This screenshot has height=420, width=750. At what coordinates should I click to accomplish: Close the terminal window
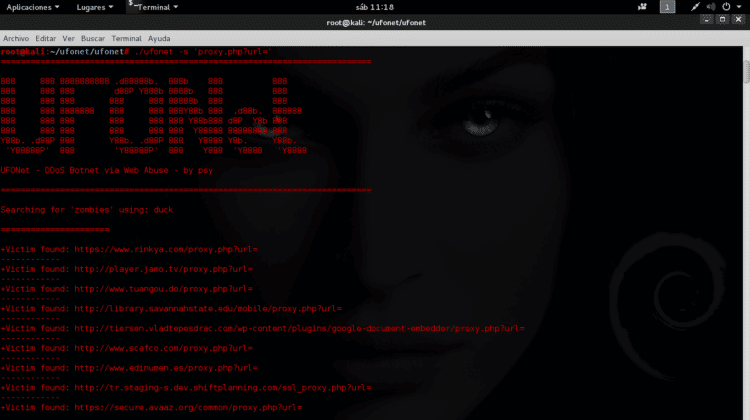[738, 19]
